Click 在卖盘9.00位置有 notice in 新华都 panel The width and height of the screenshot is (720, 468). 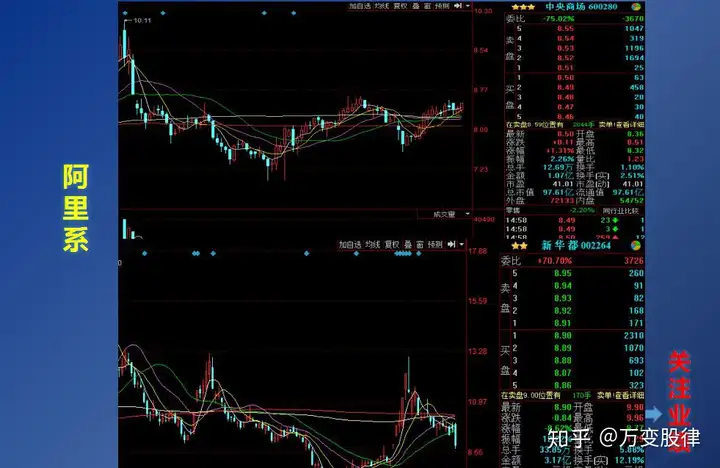click(x=531, y=395)
